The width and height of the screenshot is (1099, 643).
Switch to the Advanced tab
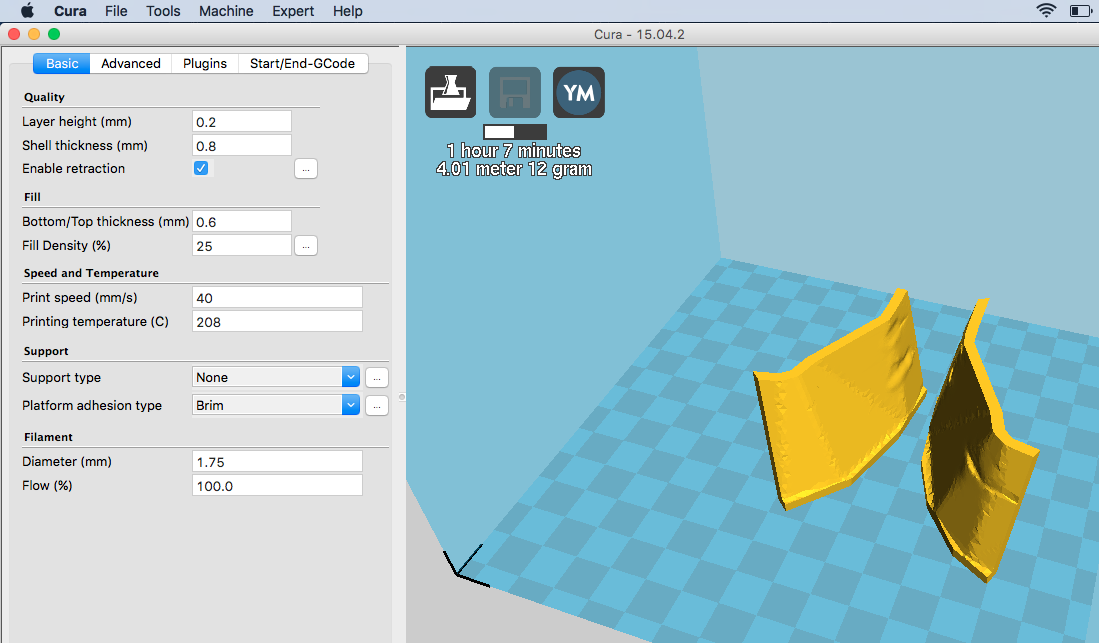131,63
